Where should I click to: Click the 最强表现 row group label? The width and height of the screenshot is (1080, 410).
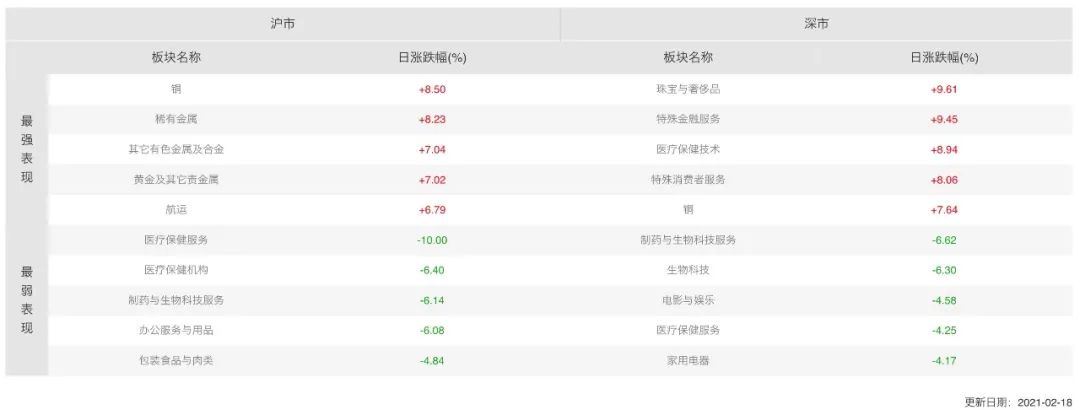(27, 149)
